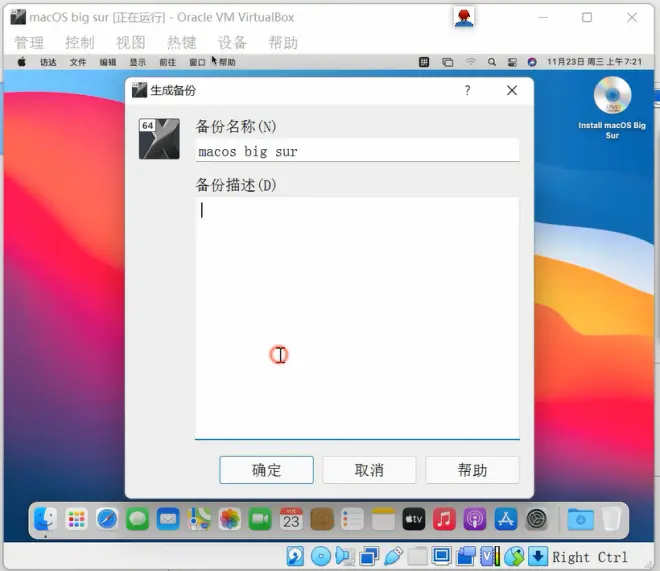
Task: Open the 管理 menu in VirtualBox
Action: click(29, 42)
